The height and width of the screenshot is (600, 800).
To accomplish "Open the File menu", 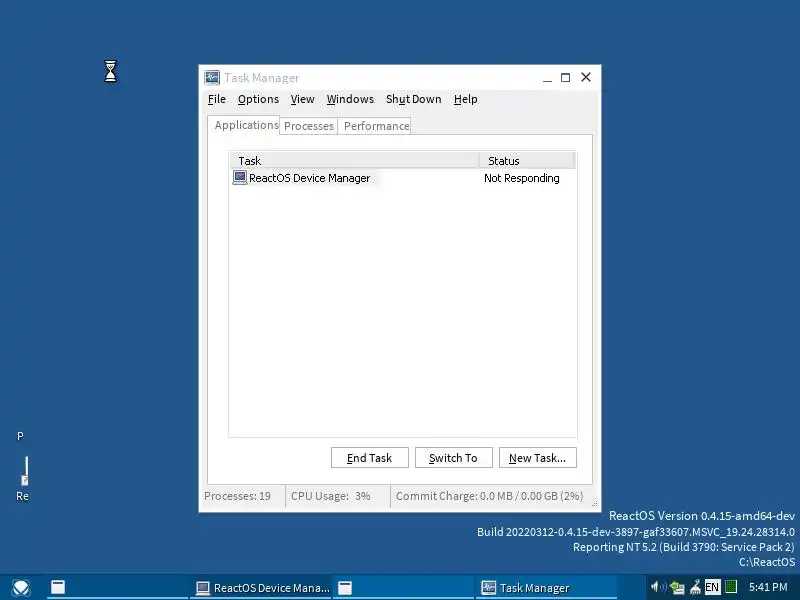I will click(x=217, y=99).
